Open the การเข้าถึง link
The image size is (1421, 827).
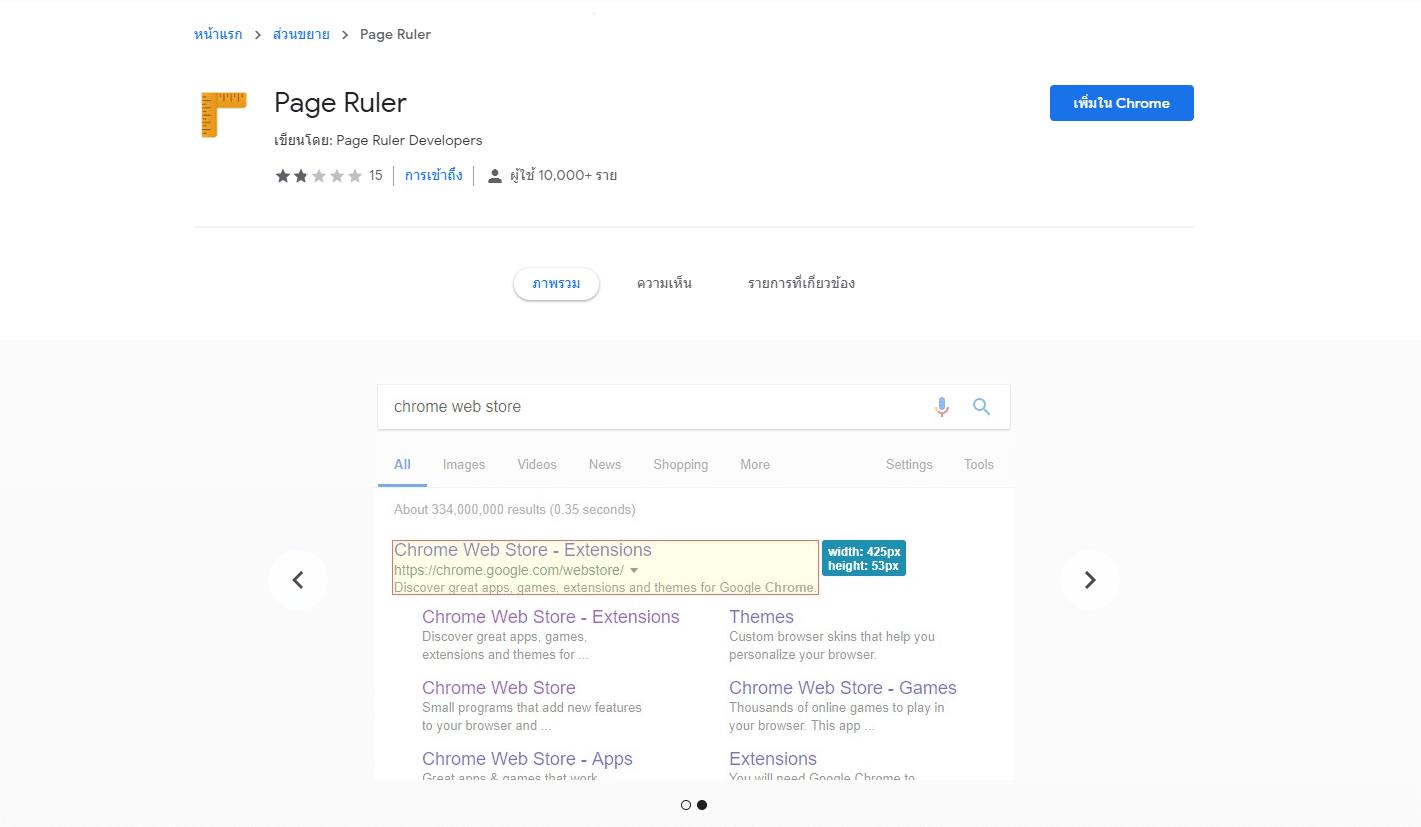pyautogui.click(x=433, y=175)
